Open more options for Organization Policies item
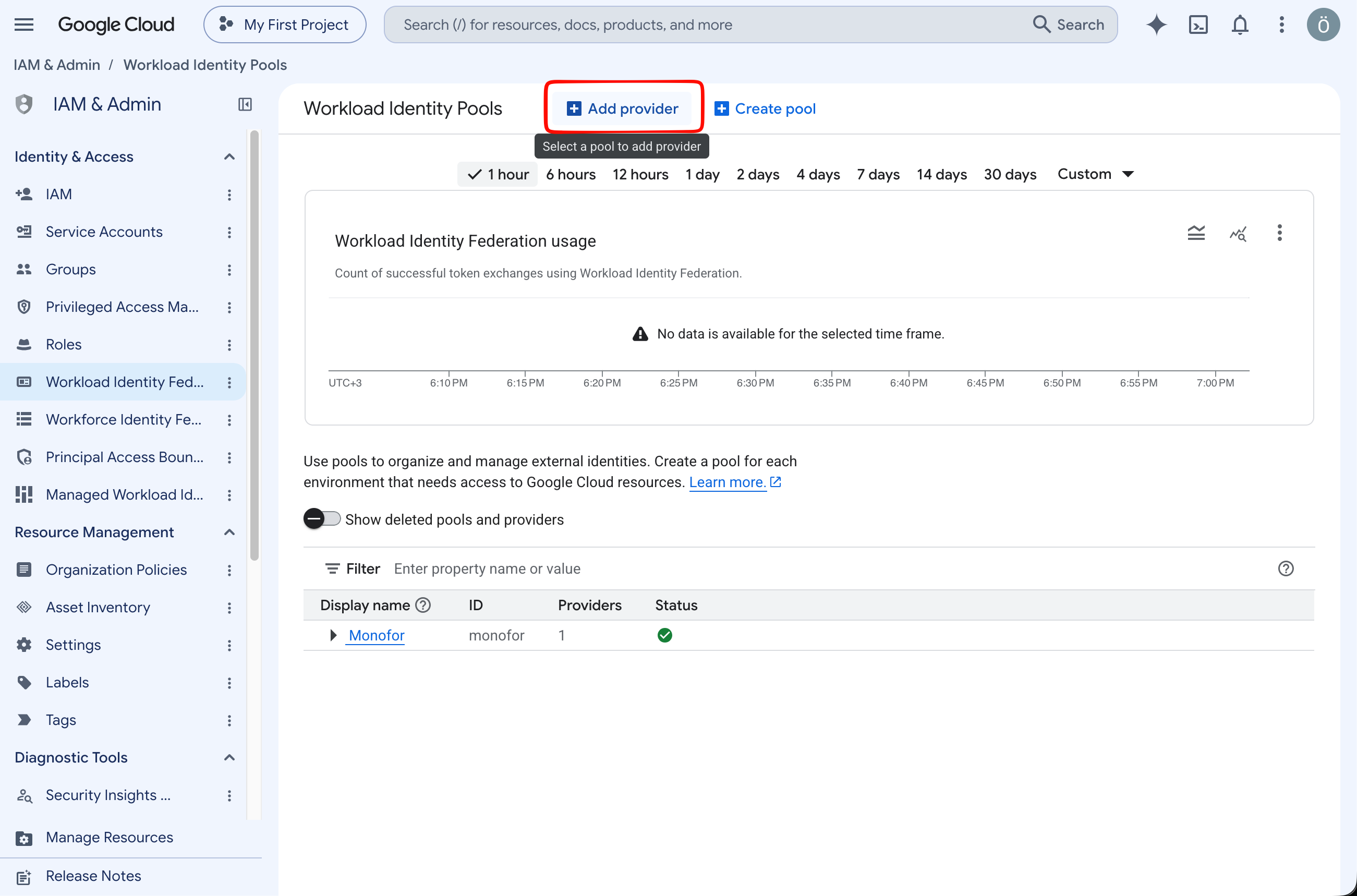The width and height of the screenshot is (1357, 896). [x=229, y=570]
